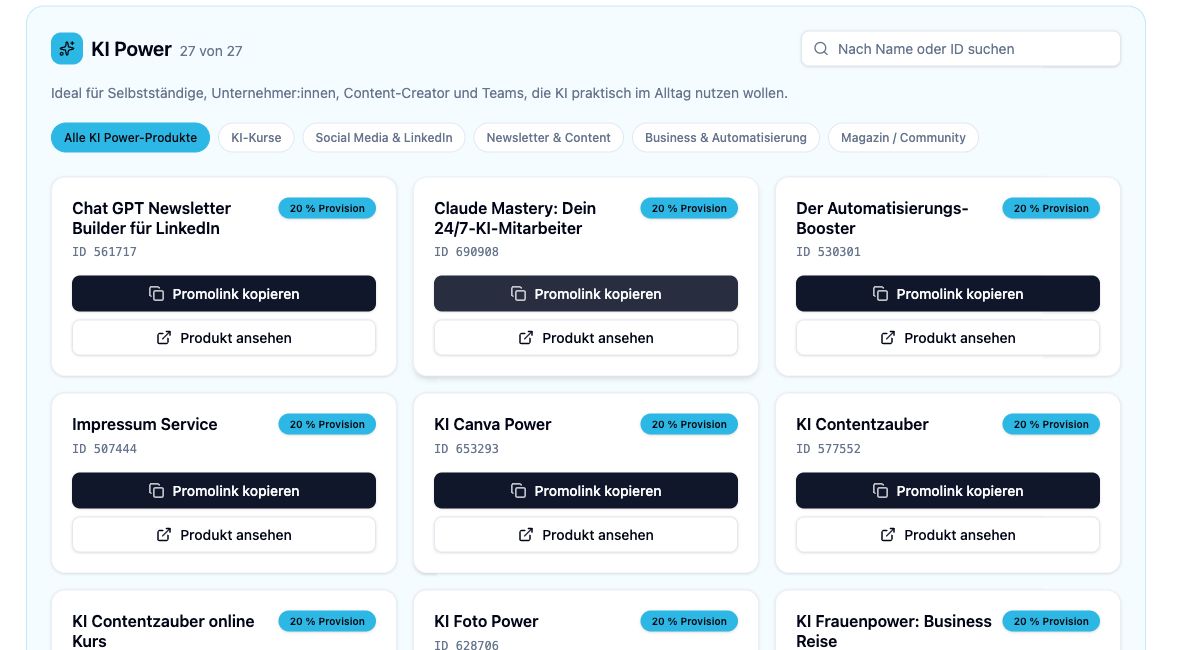Click ID 577552 text
Viewport: 1200px width, 650px height.
pyautogui.click(x=828, y=449)
